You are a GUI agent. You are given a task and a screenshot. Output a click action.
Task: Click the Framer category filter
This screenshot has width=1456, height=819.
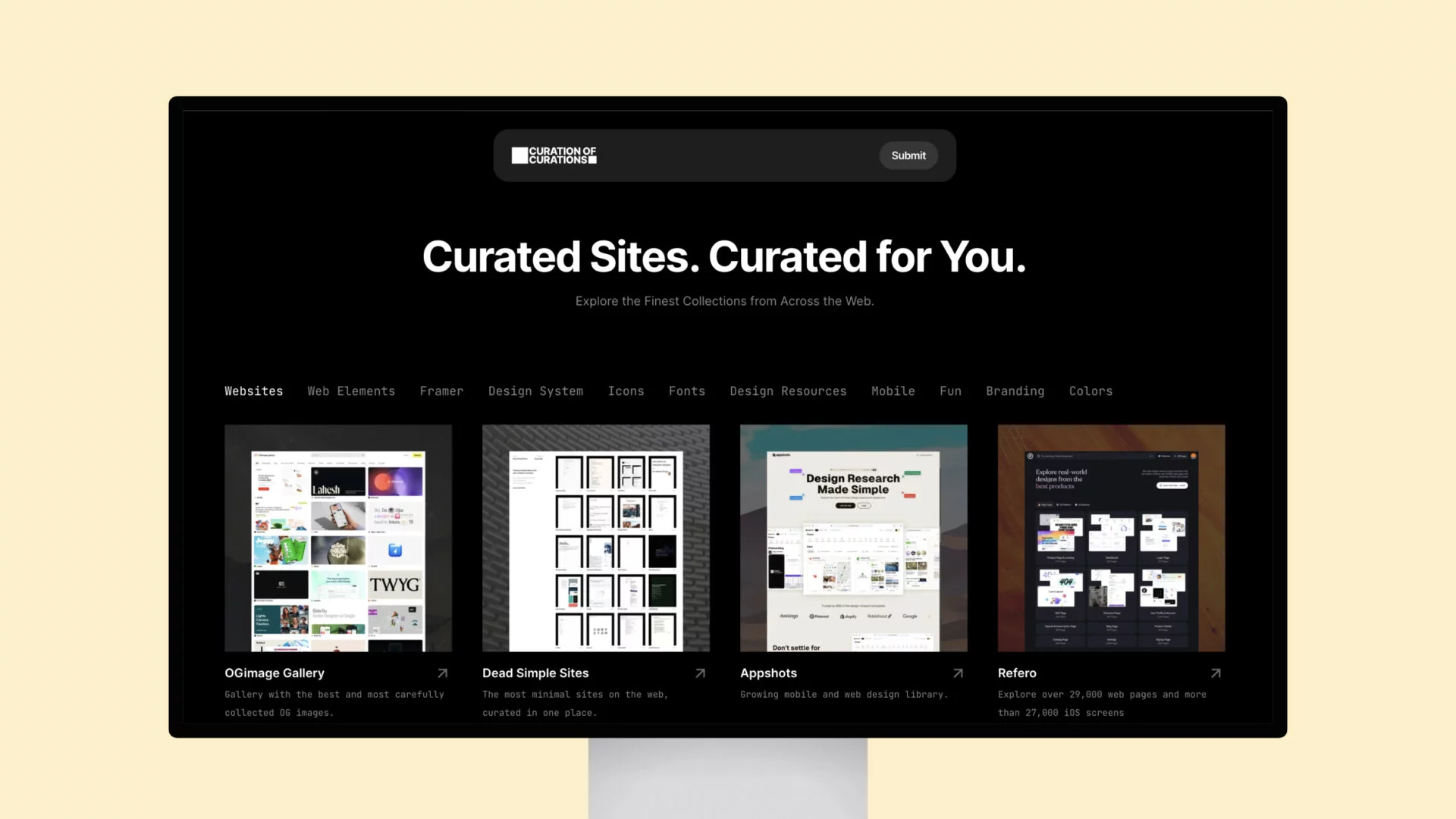pyautogui.click(x=441, y=390)
